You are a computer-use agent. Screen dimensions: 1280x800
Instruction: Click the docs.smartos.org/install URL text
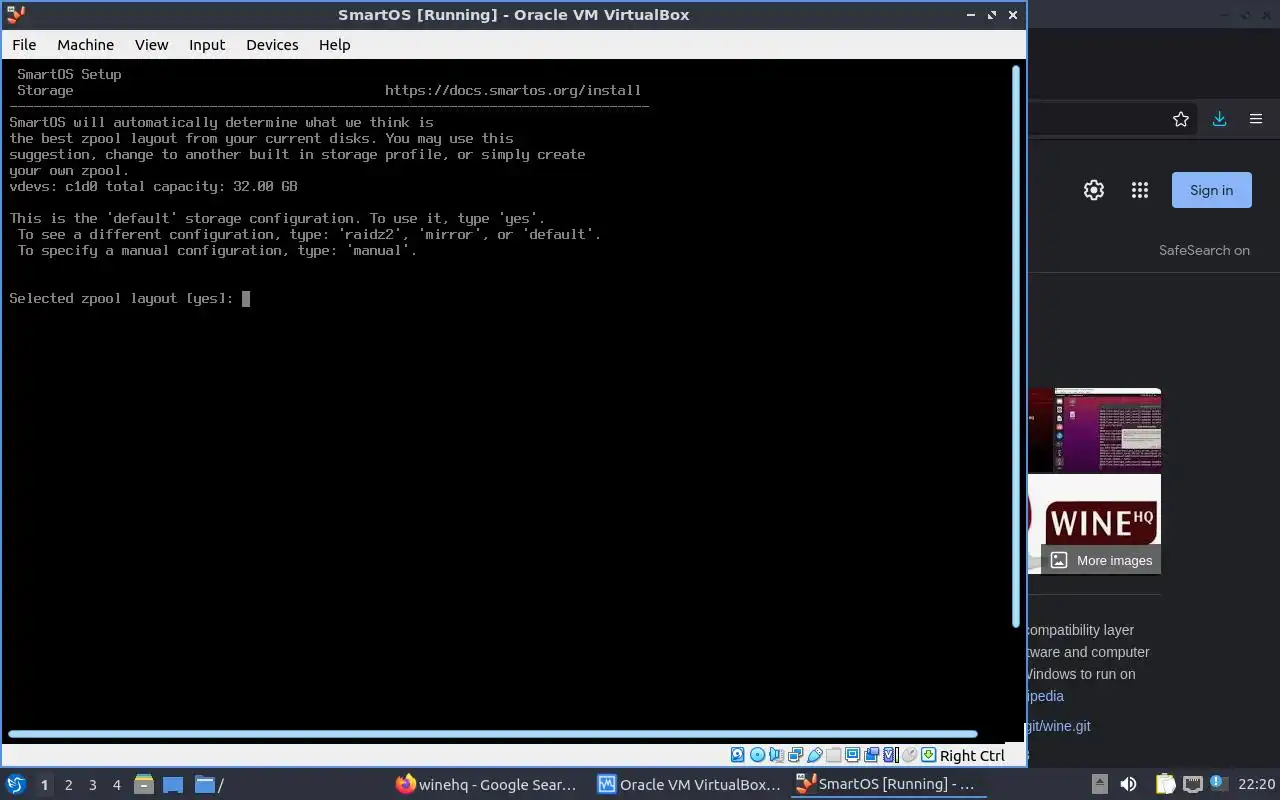(513, 90)
